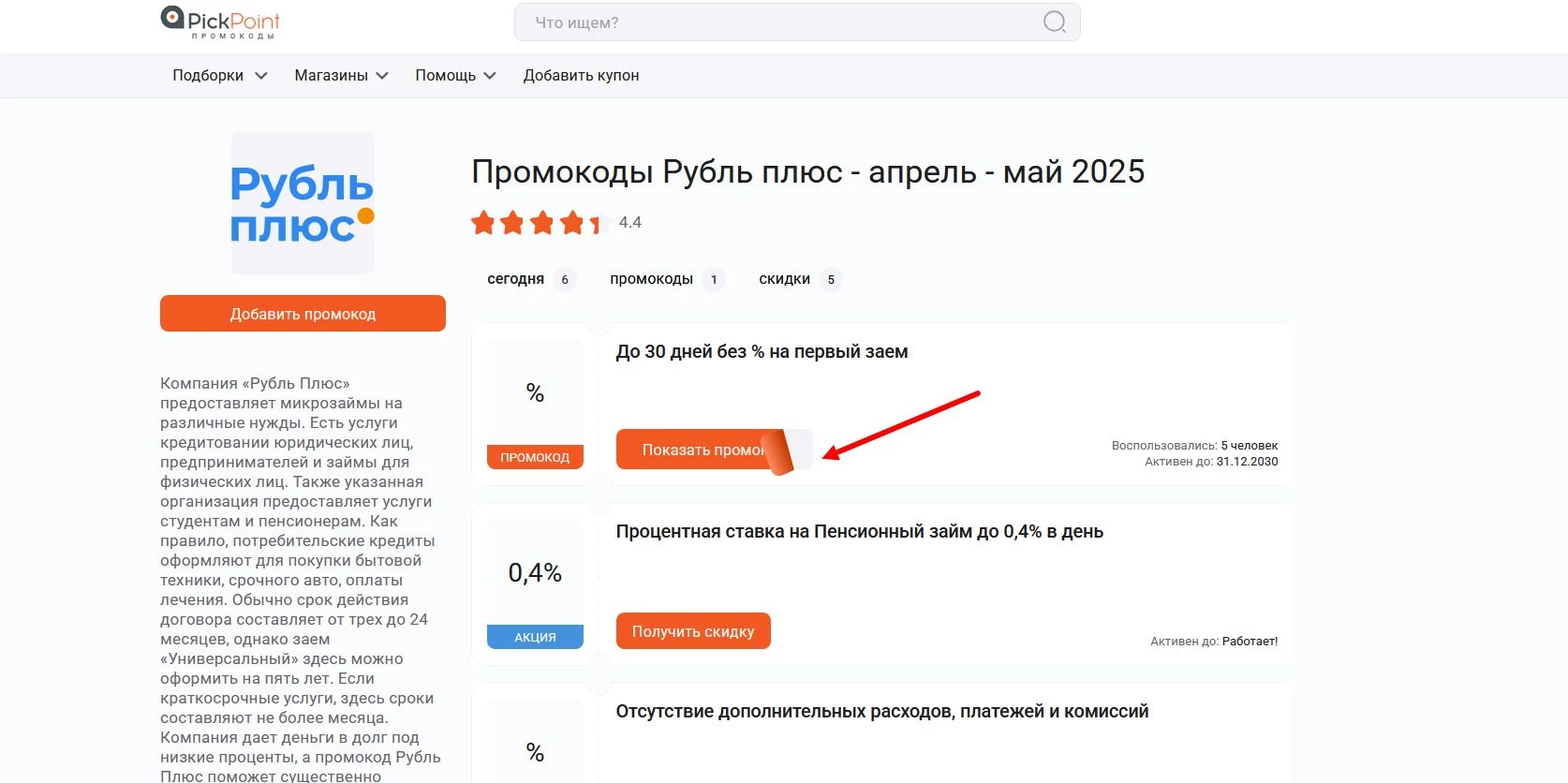Click heading 'Промокоды Рубль плюс - апрель - май 2025'
Screen dimensions: 1568x783
807,171
